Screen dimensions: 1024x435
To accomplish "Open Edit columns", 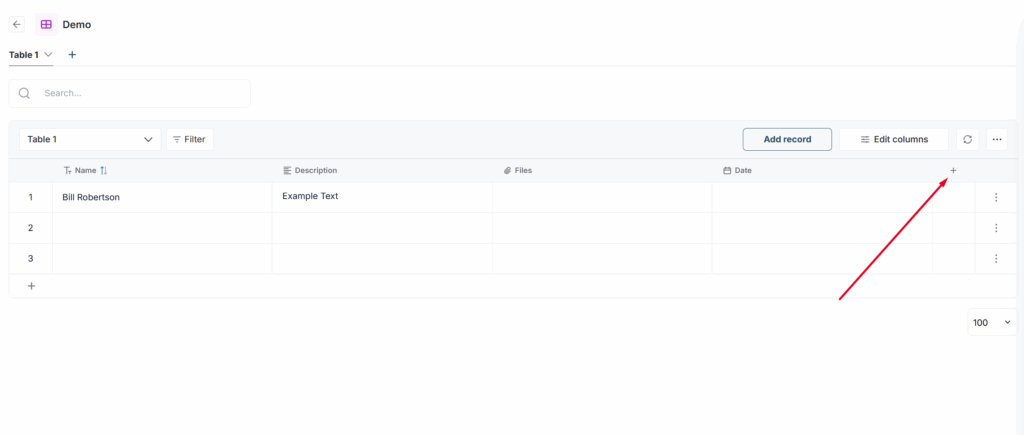I will coord(893,140).
